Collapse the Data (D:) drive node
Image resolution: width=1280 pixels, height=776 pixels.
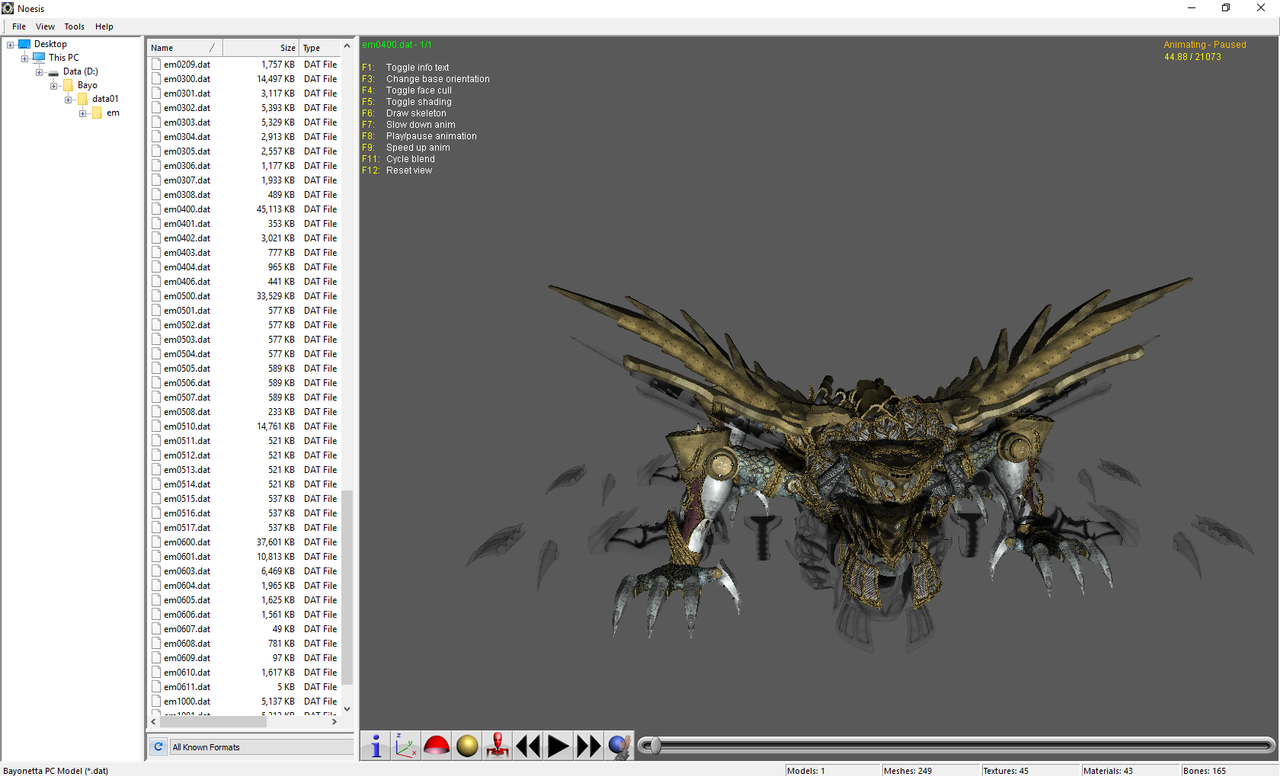tap(40, 72)
